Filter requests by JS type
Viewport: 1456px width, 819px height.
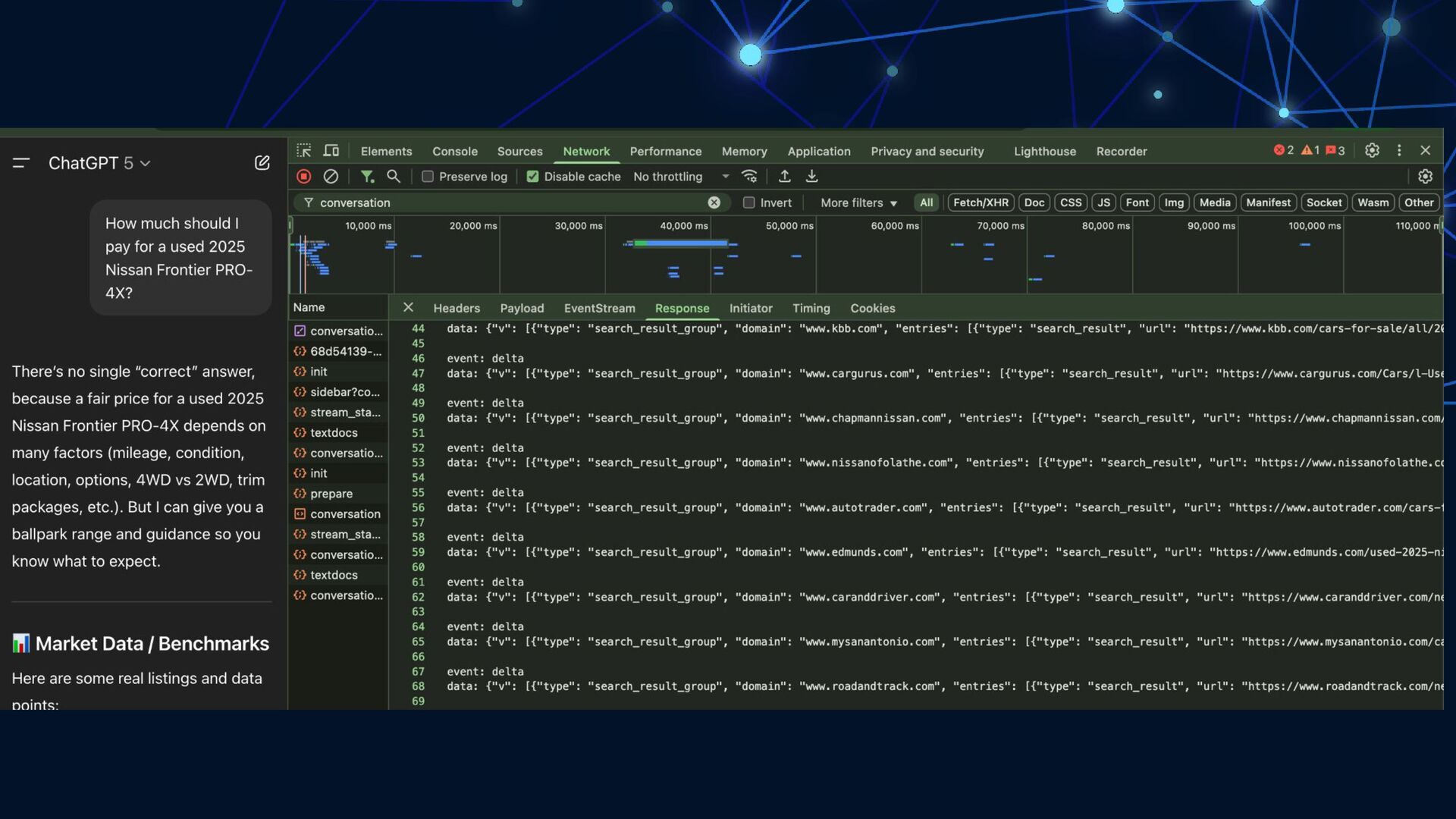point(1103,202)
